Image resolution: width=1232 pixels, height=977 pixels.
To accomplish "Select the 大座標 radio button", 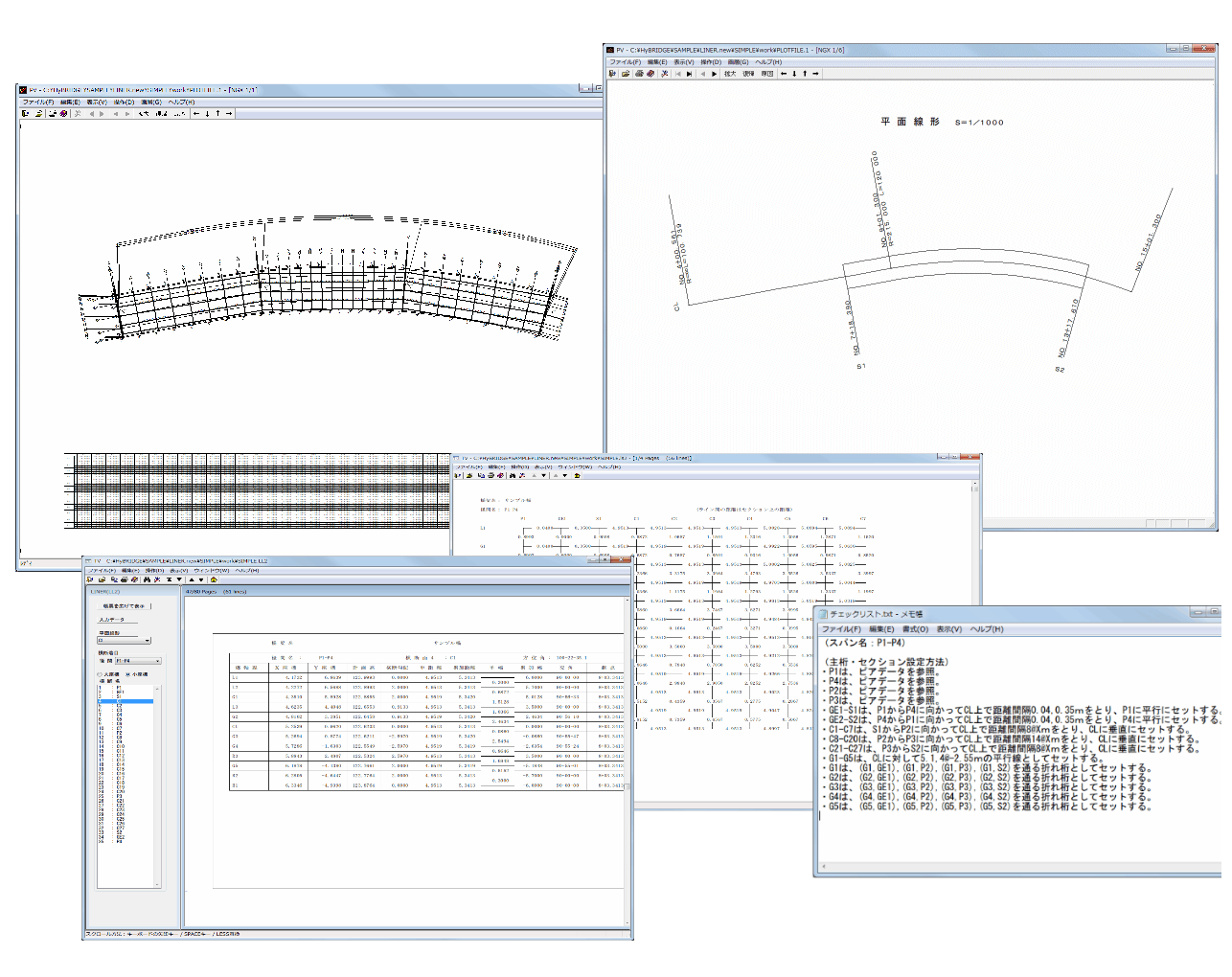I will click(100, 674).
